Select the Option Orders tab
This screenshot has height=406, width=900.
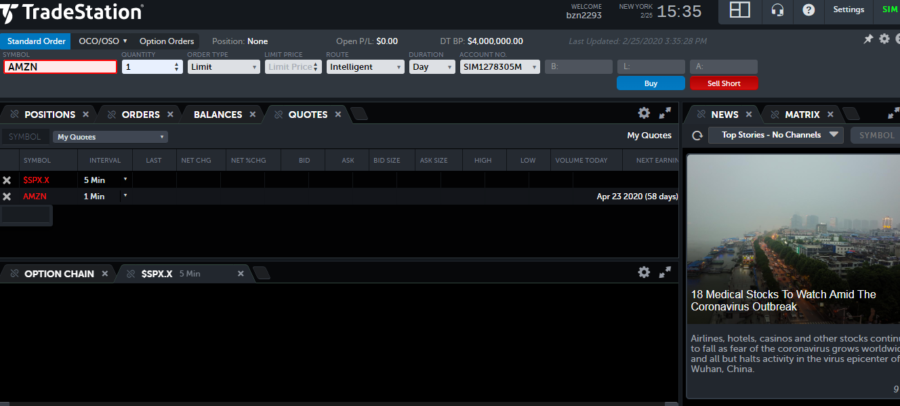(166, 41)
